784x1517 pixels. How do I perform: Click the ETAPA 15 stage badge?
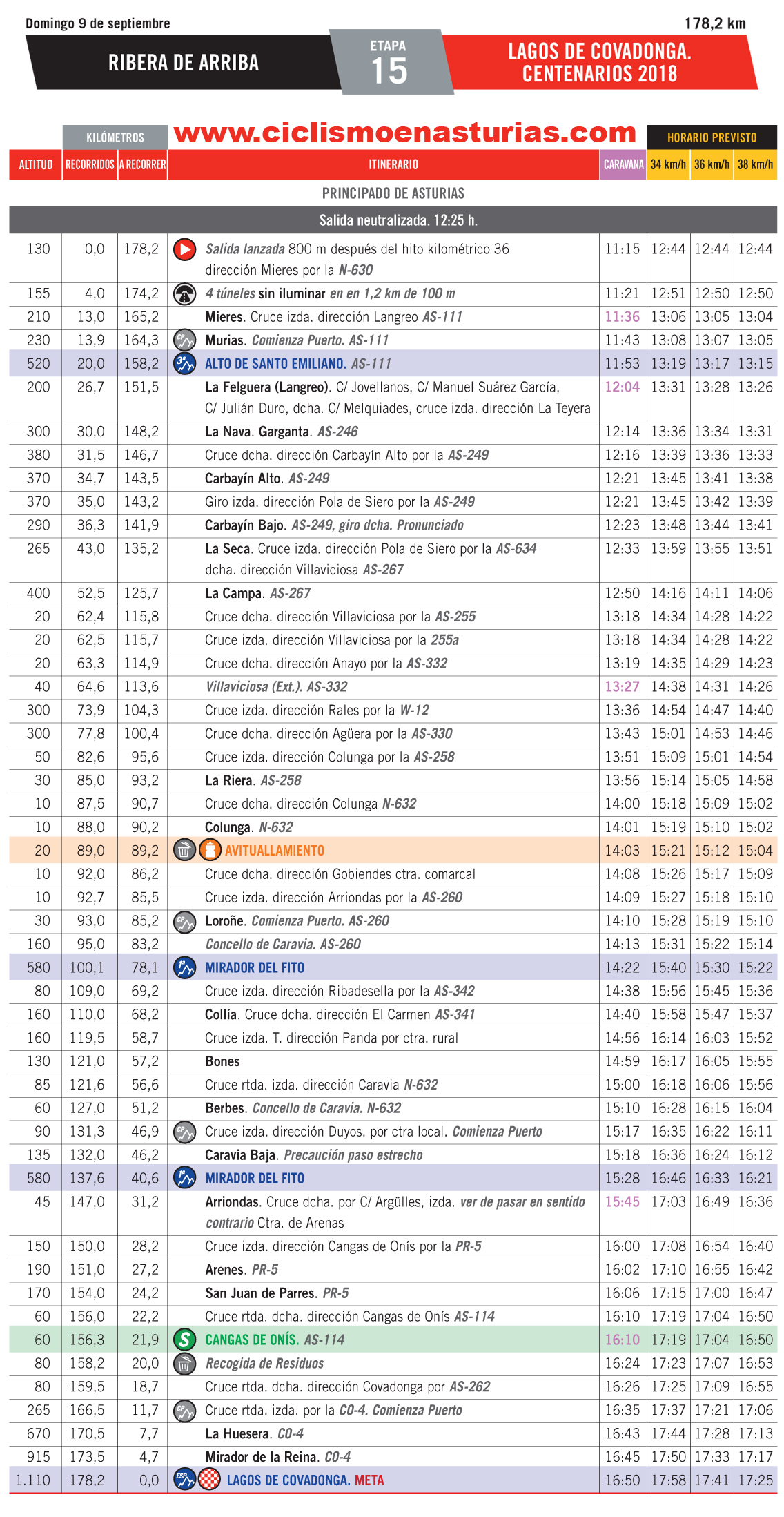(x=390, y=62)
